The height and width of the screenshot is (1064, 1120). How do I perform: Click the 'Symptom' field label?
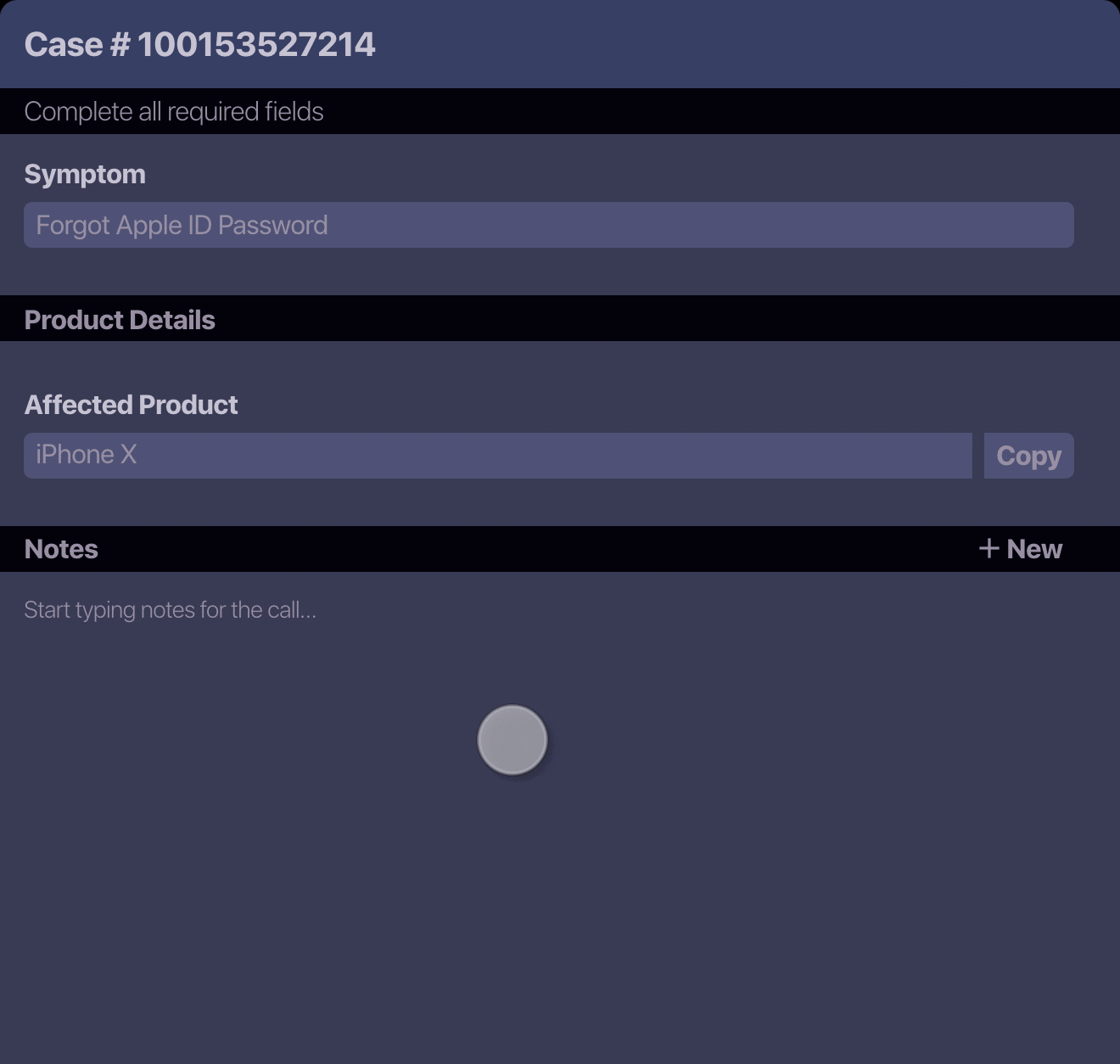[85, 174]
